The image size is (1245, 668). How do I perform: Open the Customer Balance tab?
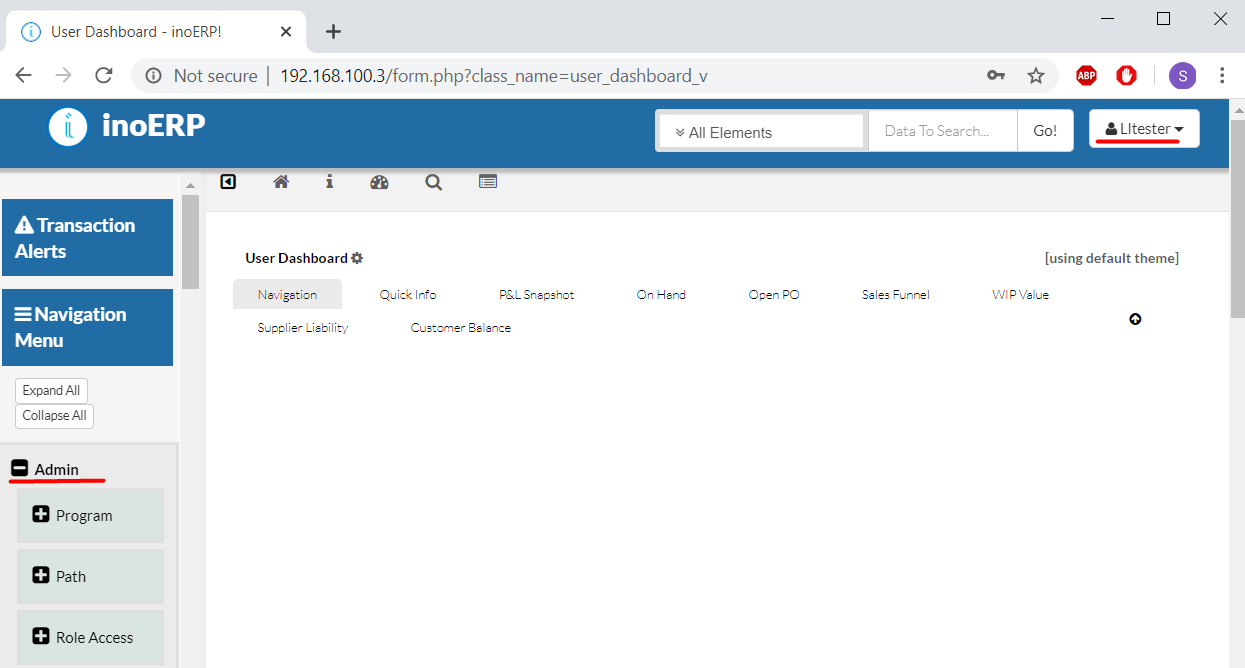(x=461, y=327)
